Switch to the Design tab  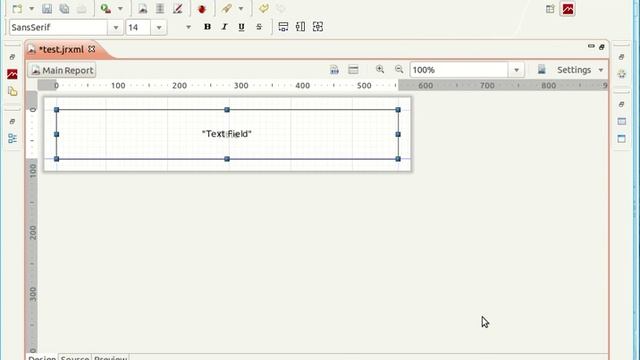click(42, 358)
